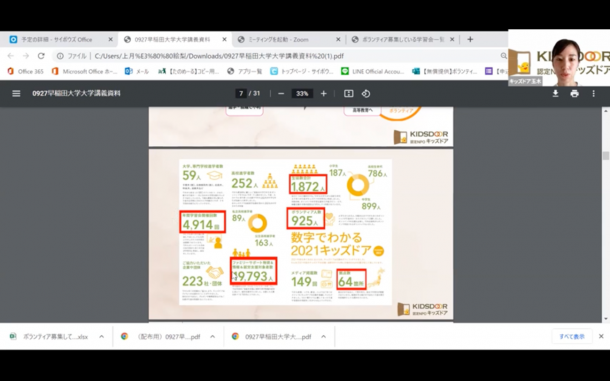Open a new browser tab

coord(470,39)
